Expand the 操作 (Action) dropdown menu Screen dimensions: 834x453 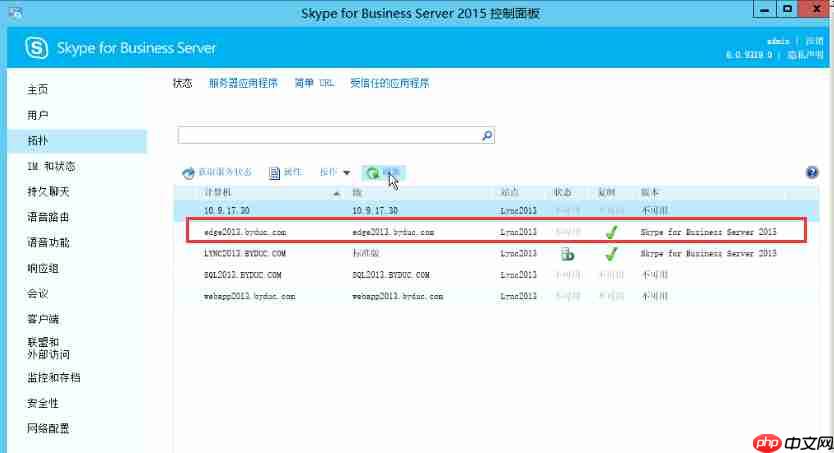click(x=335, y=172)
